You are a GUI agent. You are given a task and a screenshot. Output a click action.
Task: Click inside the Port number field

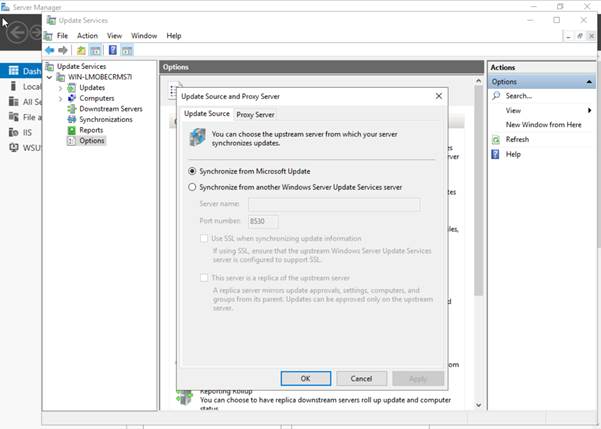263,221
